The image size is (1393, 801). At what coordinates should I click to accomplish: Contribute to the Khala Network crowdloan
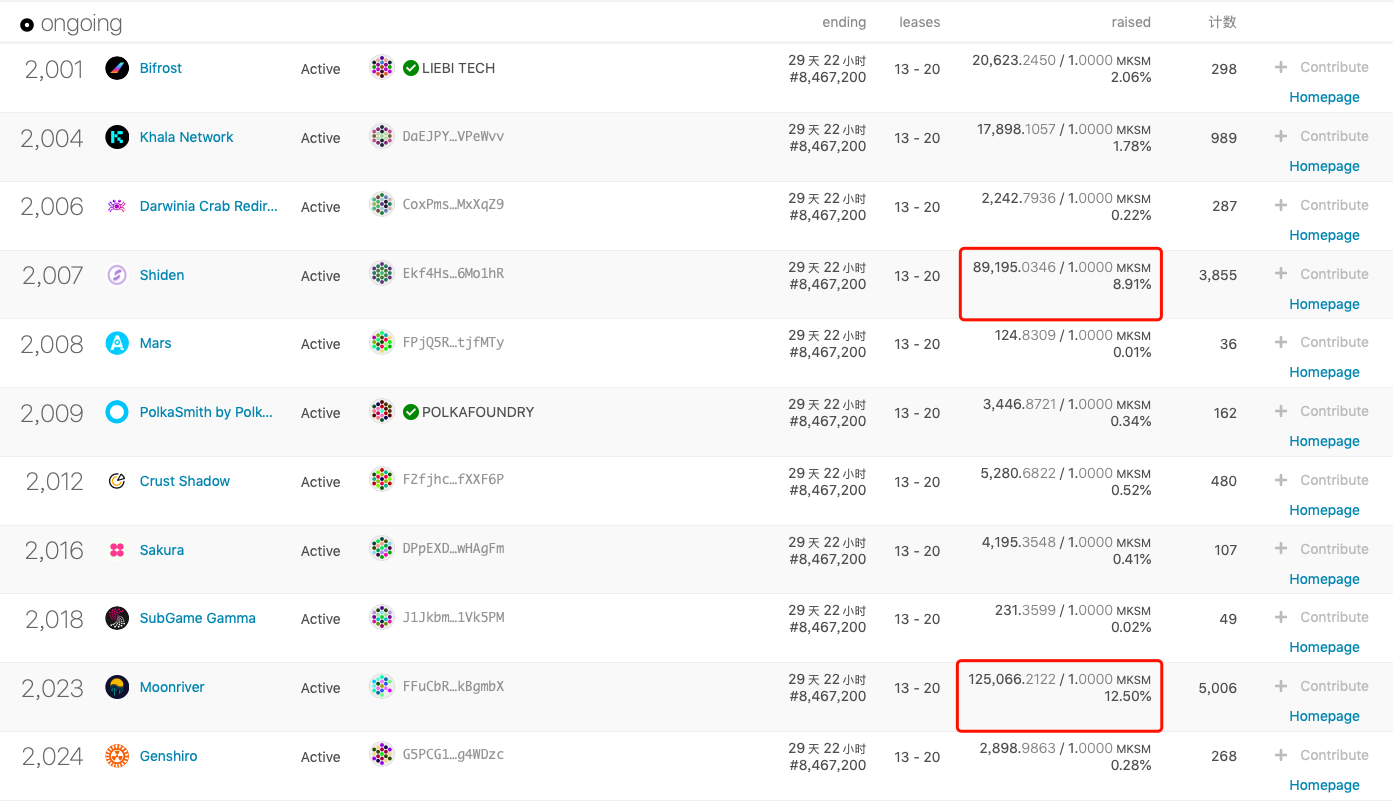click(x=1321, y=136)
